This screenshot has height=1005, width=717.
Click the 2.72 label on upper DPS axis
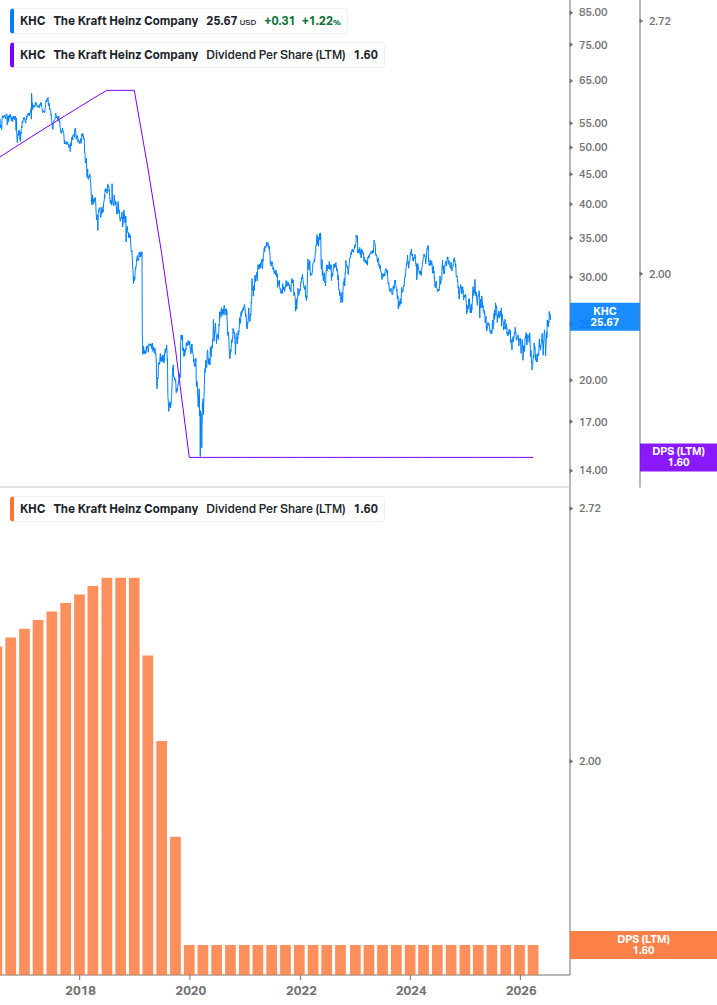click(660, 21)
